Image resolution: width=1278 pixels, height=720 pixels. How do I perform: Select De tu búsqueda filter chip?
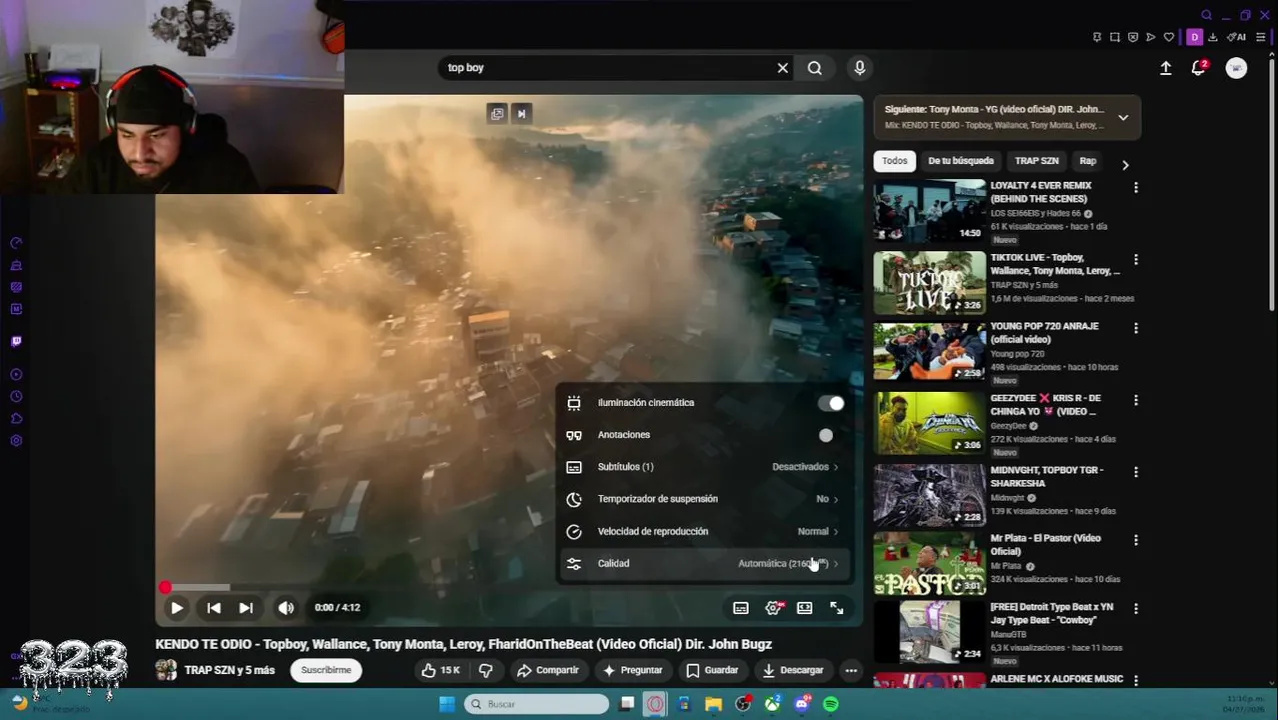(x=961, y=161)
